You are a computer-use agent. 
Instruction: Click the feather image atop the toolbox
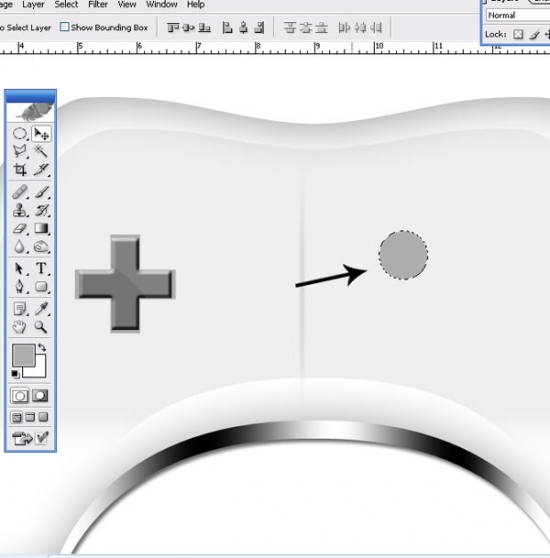(x=36, y=112)
